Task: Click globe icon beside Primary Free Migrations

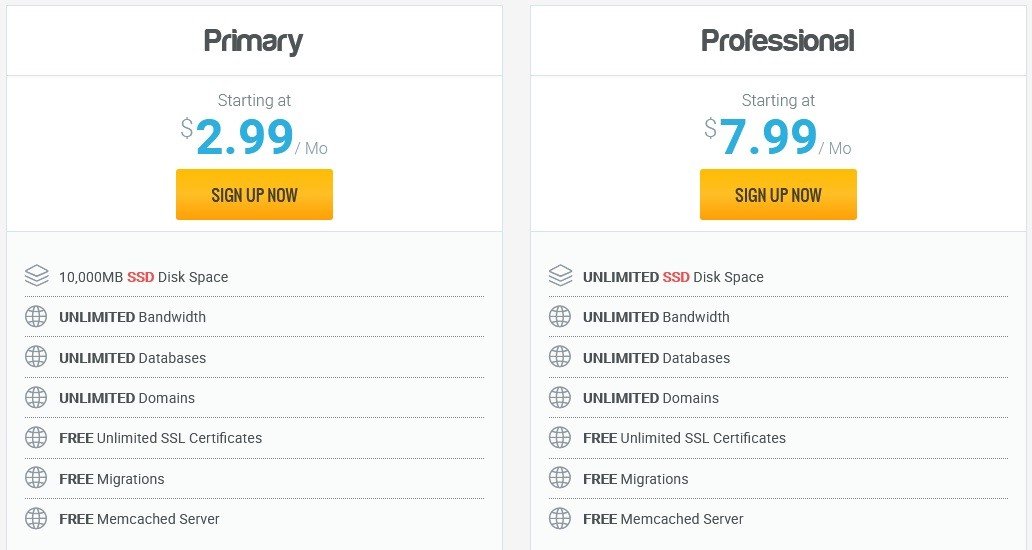Action: pyautogui.click(x=36, y=478)
